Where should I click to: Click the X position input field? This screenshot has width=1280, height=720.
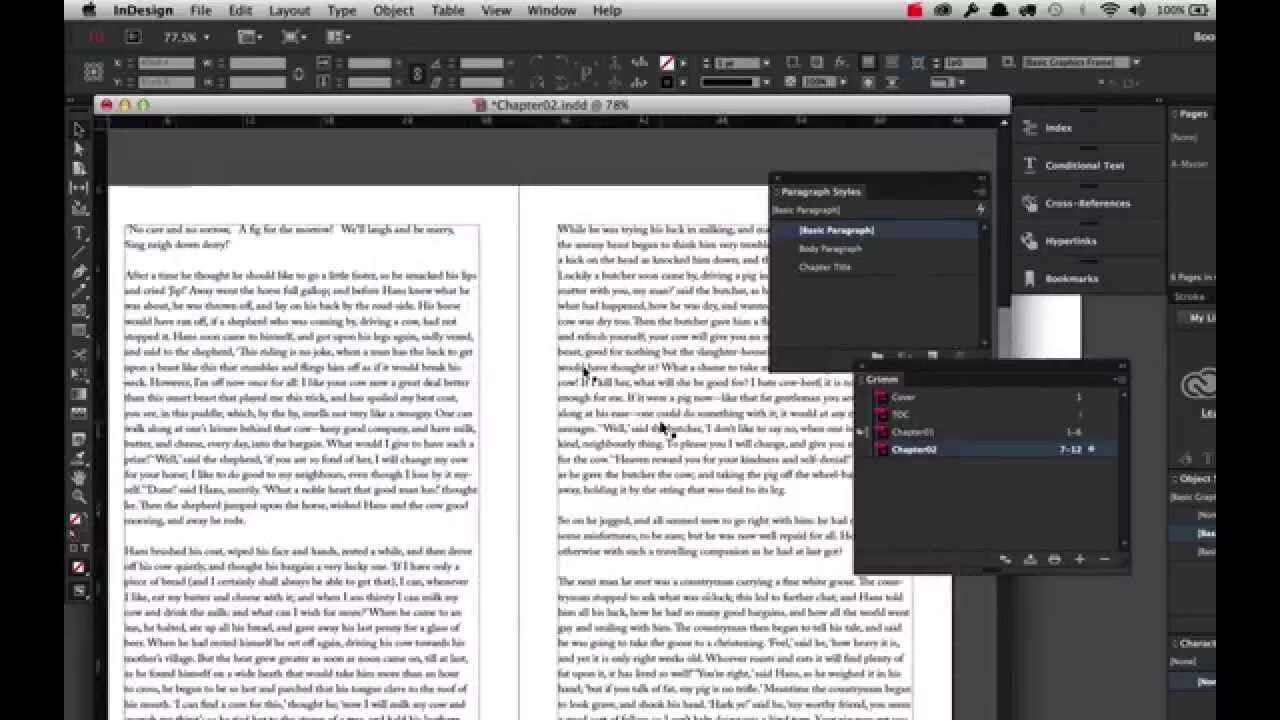[x=166, y=63]
